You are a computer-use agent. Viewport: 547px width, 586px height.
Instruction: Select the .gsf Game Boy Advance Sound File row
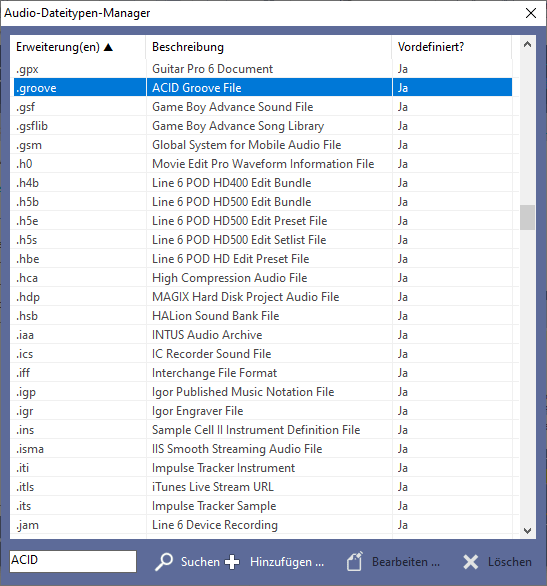[263, 107]
